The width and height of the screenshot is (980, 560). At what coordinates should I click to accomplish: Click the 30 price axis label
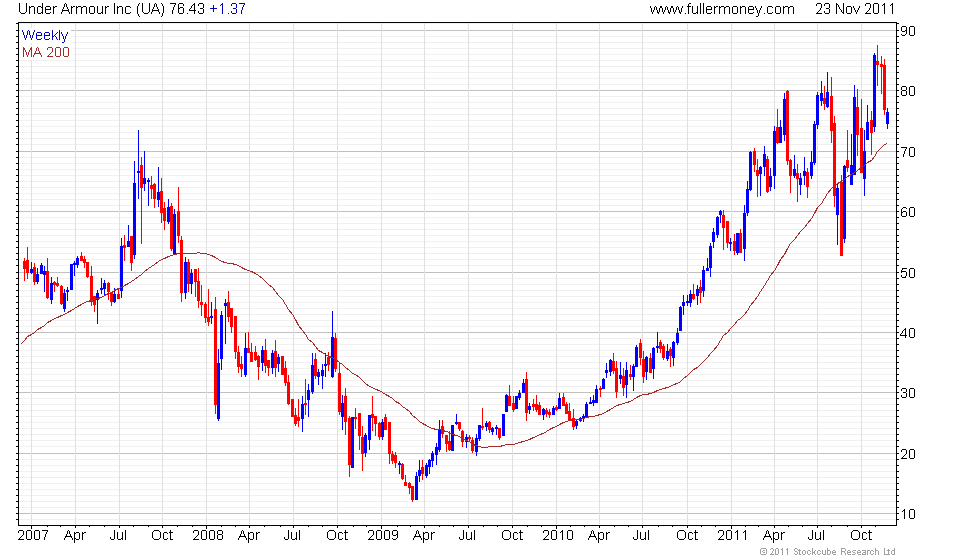pyautogui.click(x=908, y=393)
